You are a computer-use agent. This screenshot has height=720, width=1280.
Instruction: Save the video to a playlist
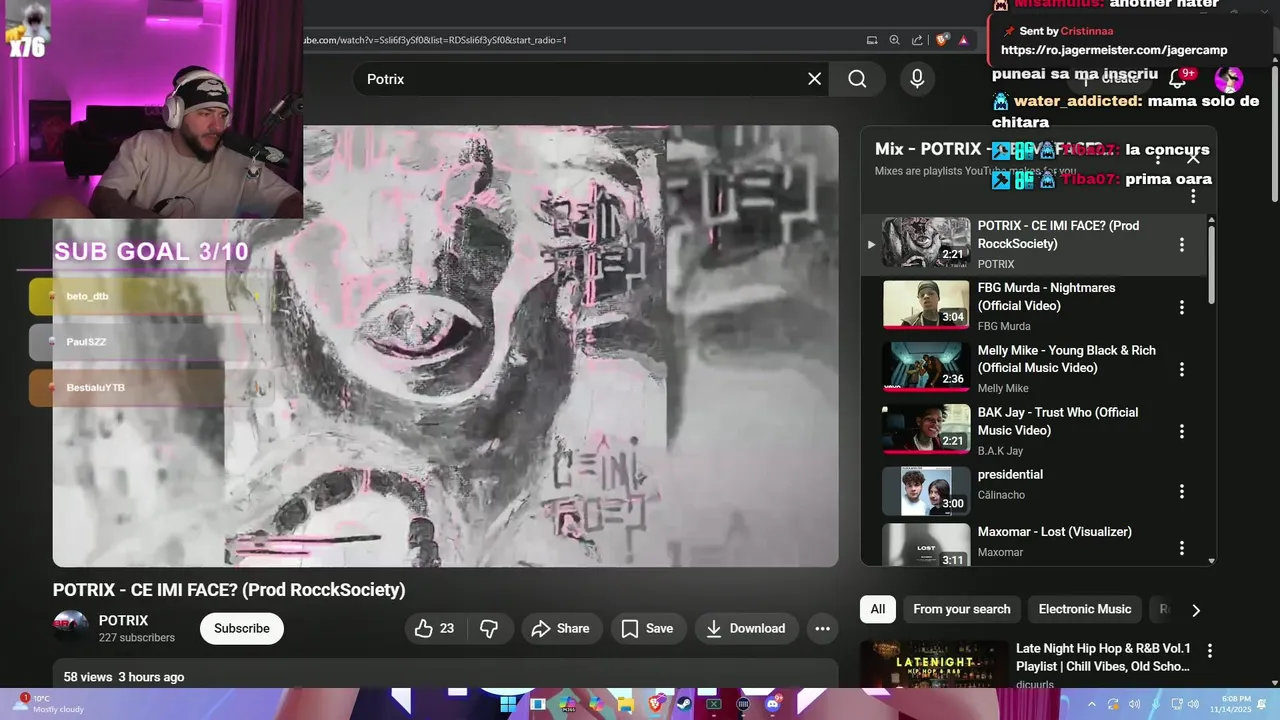click(x=648, y=628)
